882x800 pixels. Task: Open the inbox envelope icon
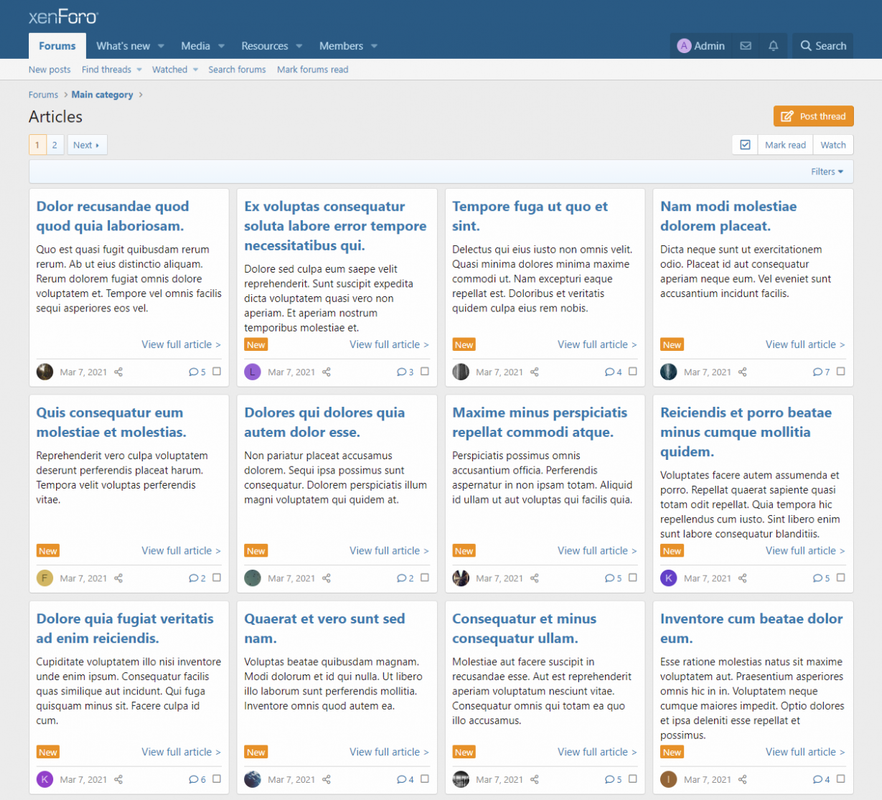(x=745, y=46)
